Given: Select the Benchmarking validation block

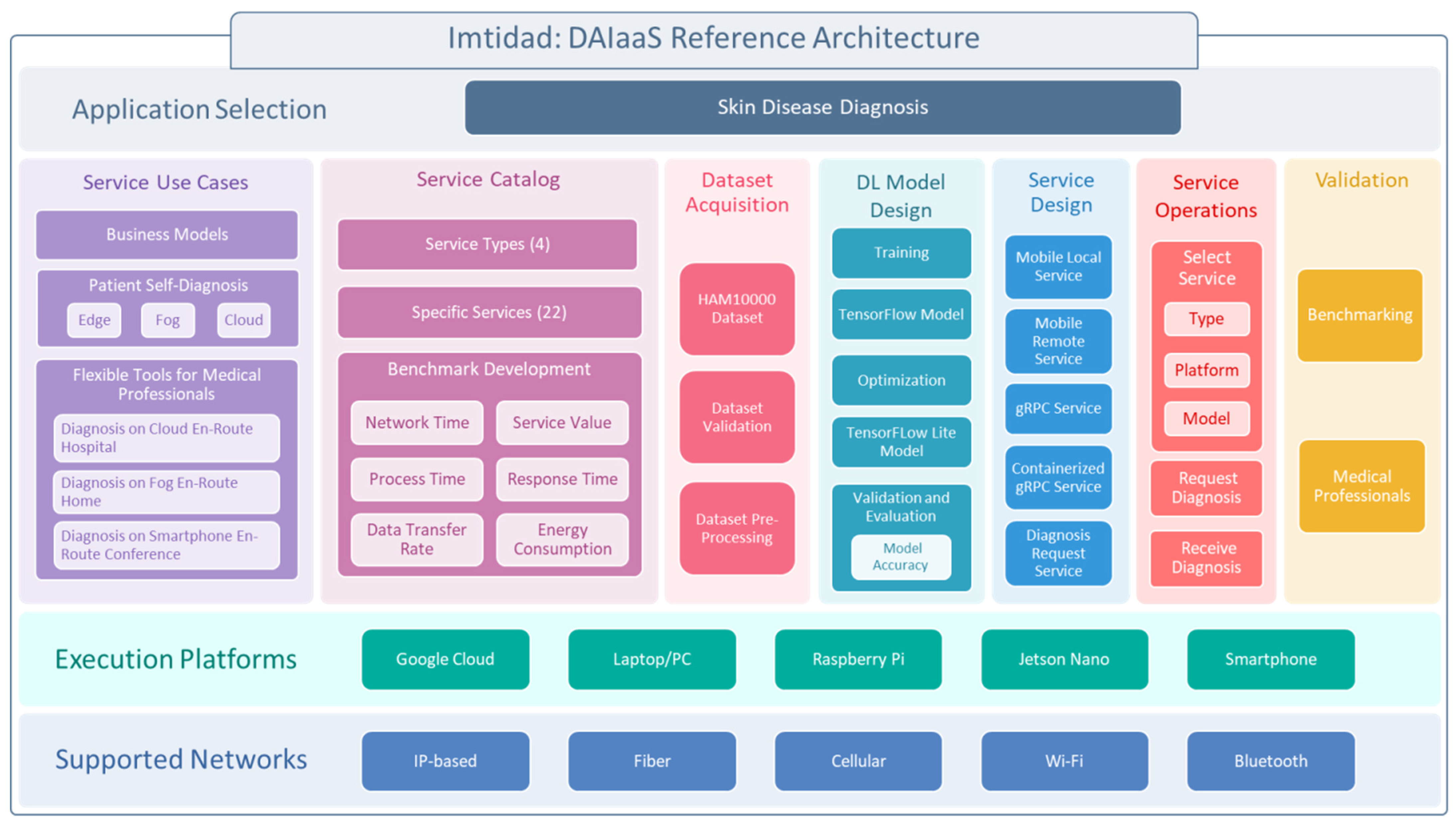Looking at the screenshot, I should [1359, 315].
